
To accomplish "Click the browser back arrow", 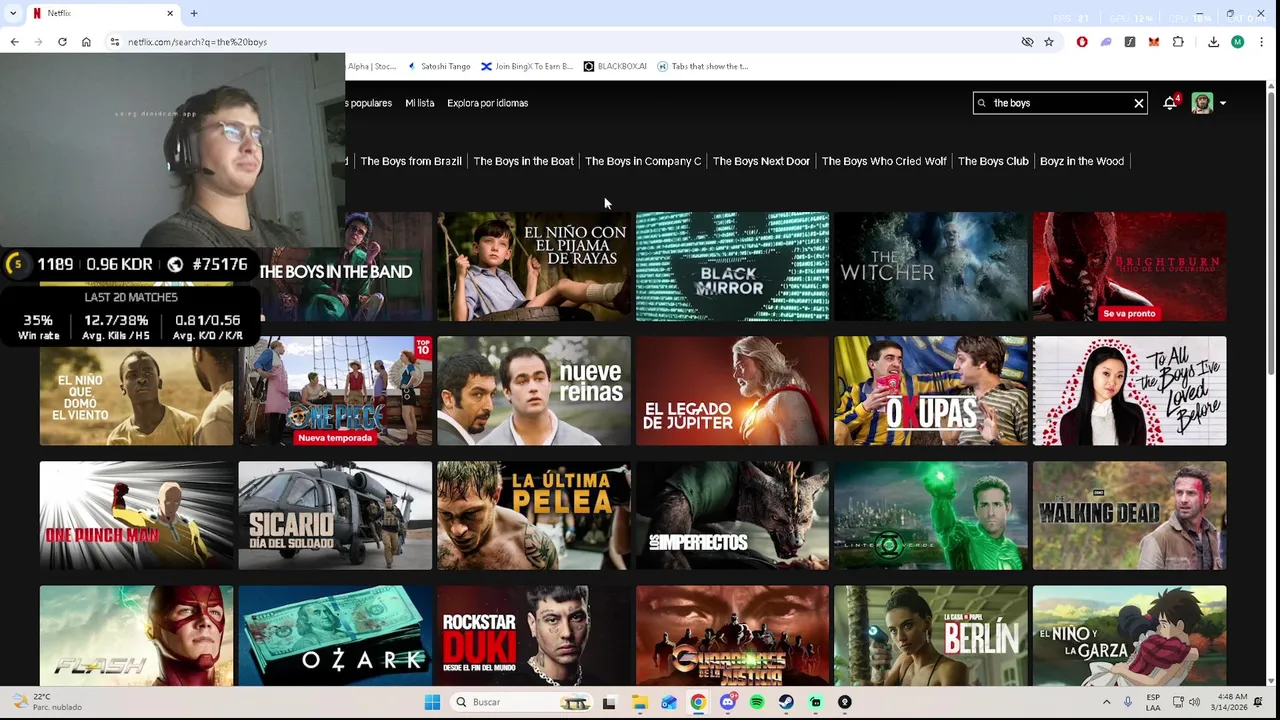I will 14,42.
